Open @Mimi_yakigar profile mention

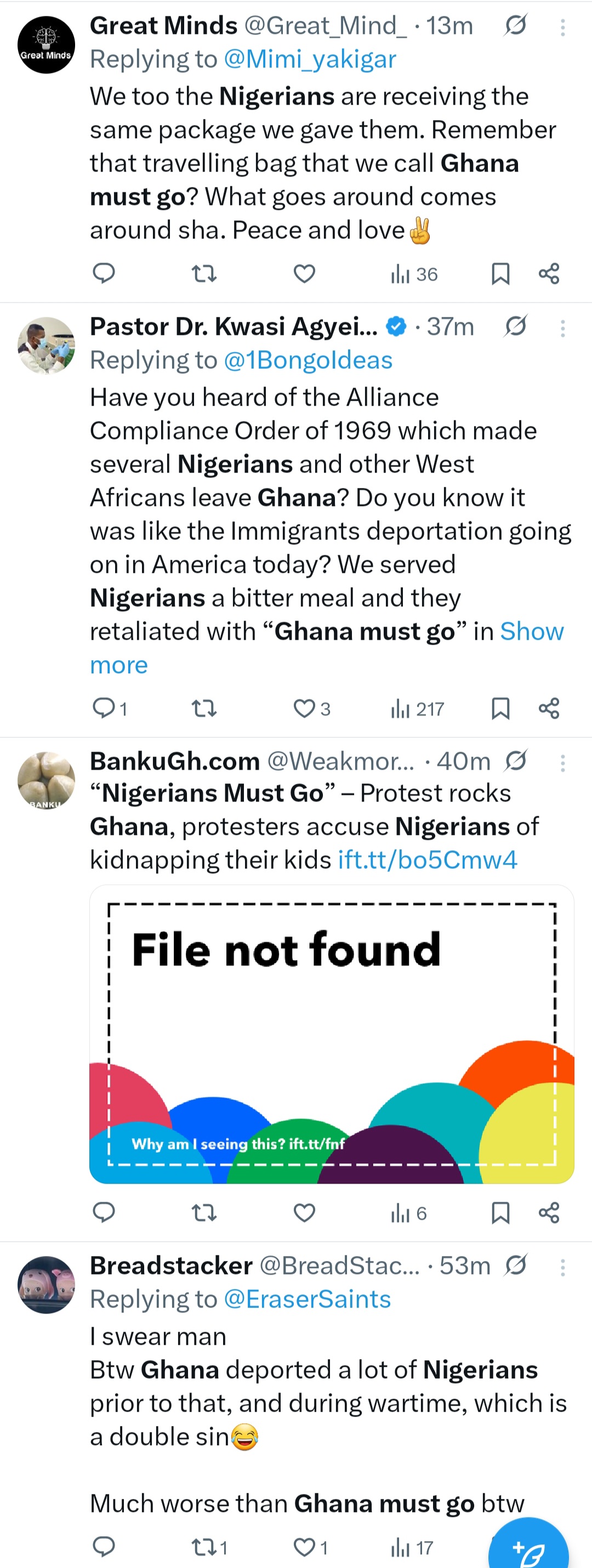tap(310, 60)
